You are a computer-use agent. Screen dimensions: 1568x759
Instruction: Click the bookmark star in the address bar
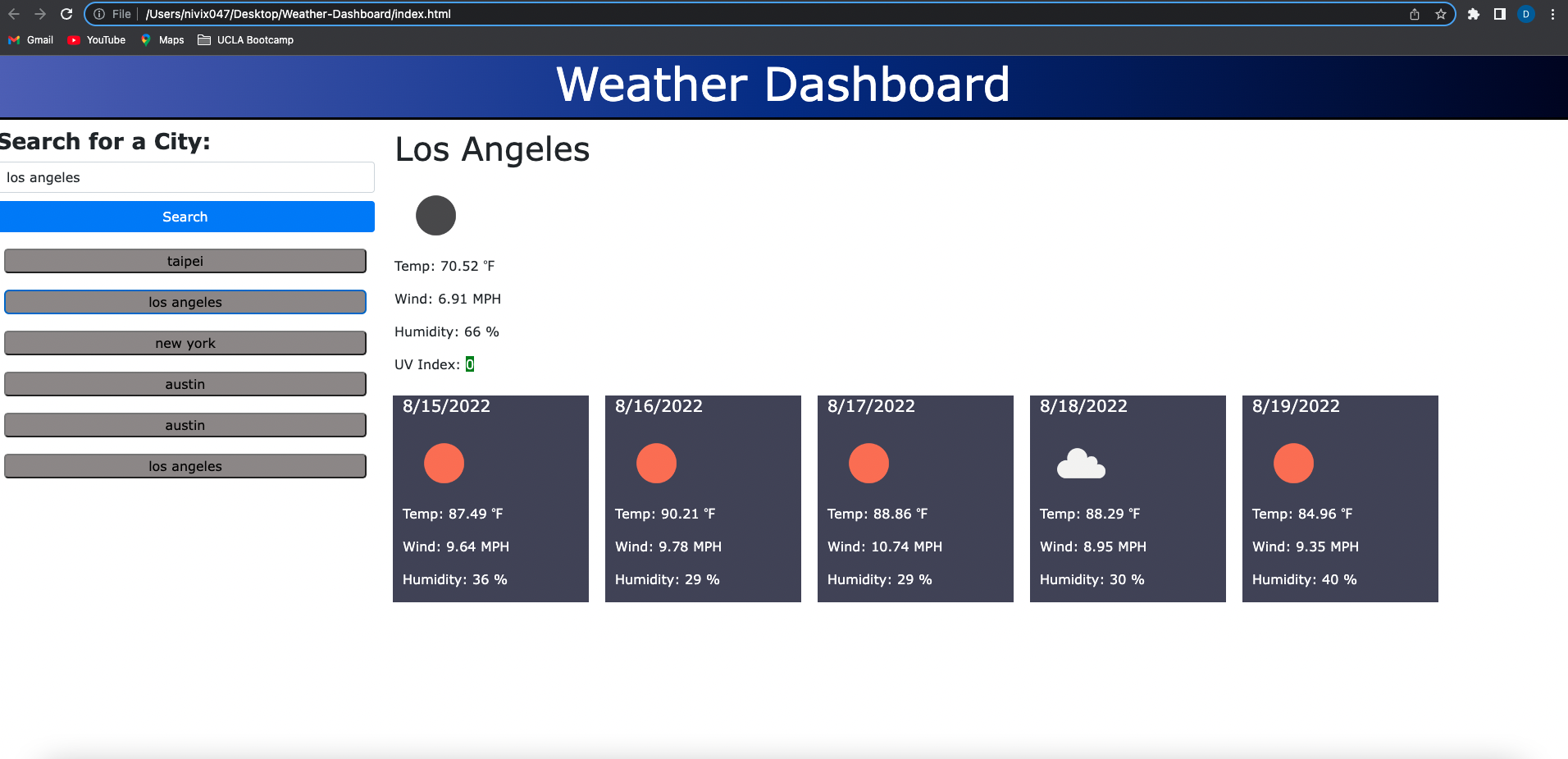point(1440,14)
